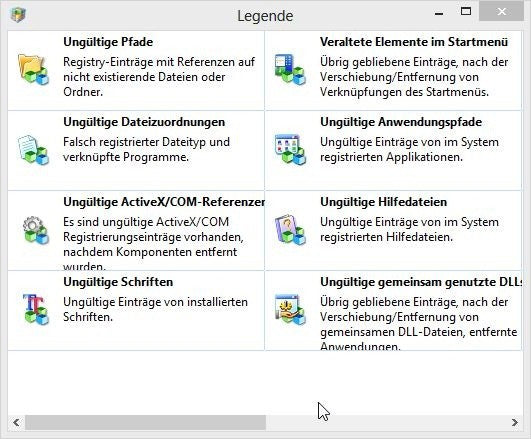Click the Veraltete Elemente im Startmenü icon

click(290, 70)
